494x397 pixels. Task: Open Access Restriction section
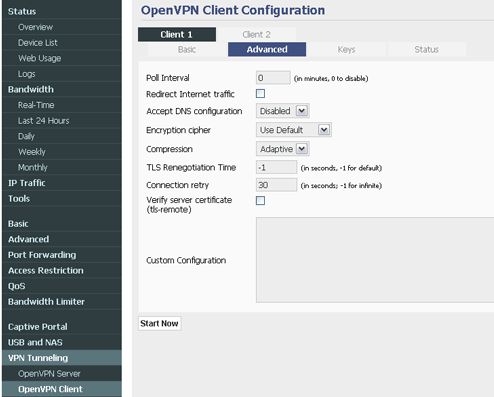tap(62, 270)
